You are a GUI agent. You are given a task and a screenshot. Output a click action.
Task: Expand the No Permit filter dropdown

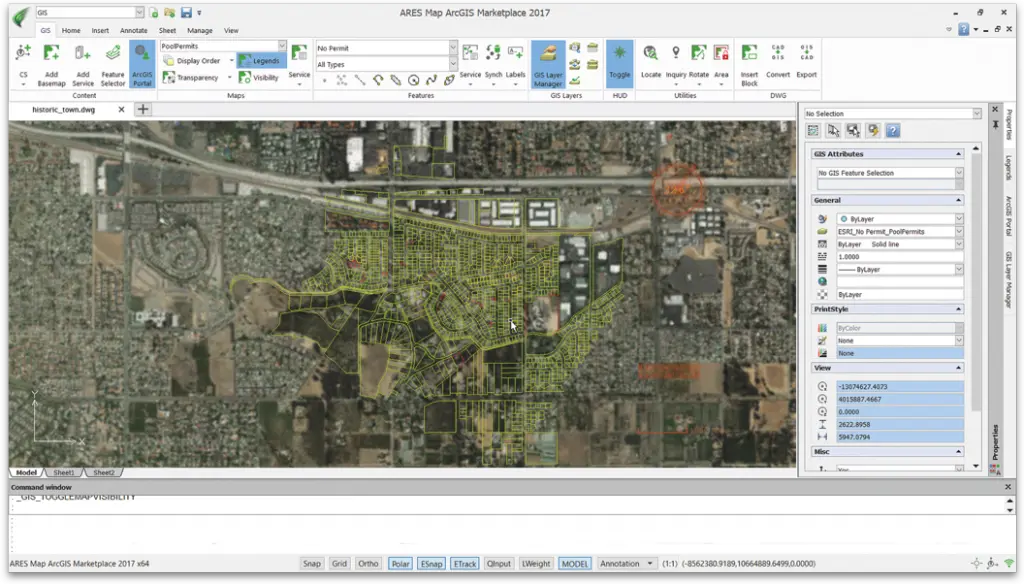(x=453, y=47)
